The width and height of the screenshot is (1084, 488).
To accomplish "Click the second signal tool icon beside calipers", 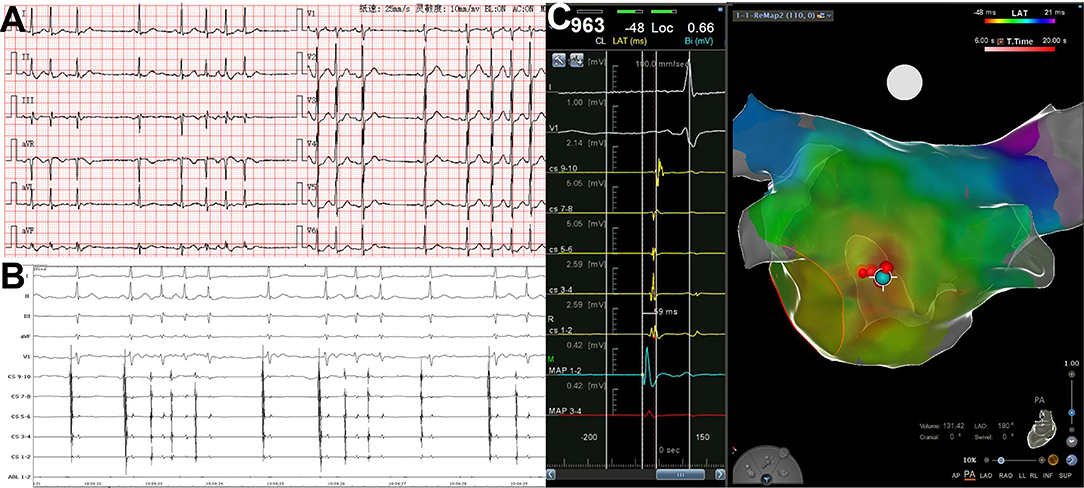I will [577, 60].
